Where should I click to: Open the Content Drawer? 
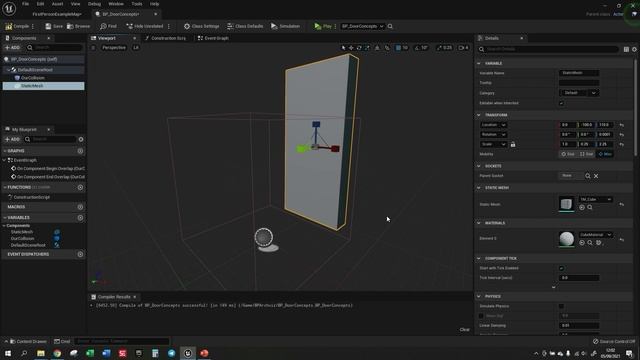click(28, 342)
